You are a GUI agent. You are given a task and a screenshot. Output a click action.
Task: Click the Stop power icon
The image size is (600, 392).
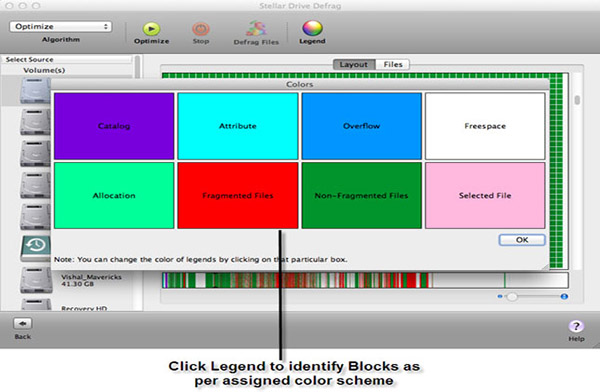[x=201, y=29]
